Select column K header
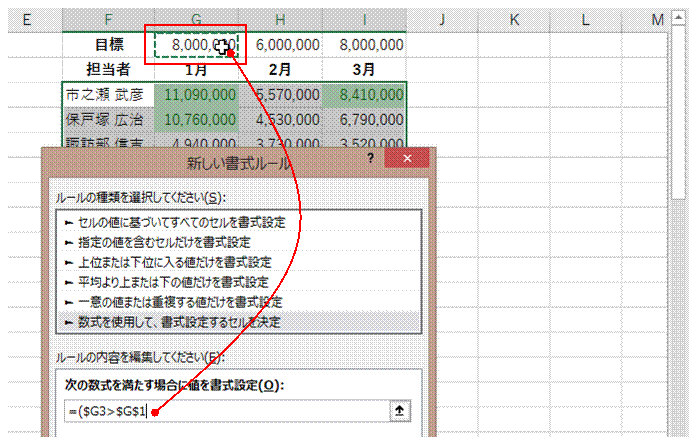This screenshot has height=443, width=698. (x=513, y=20)
